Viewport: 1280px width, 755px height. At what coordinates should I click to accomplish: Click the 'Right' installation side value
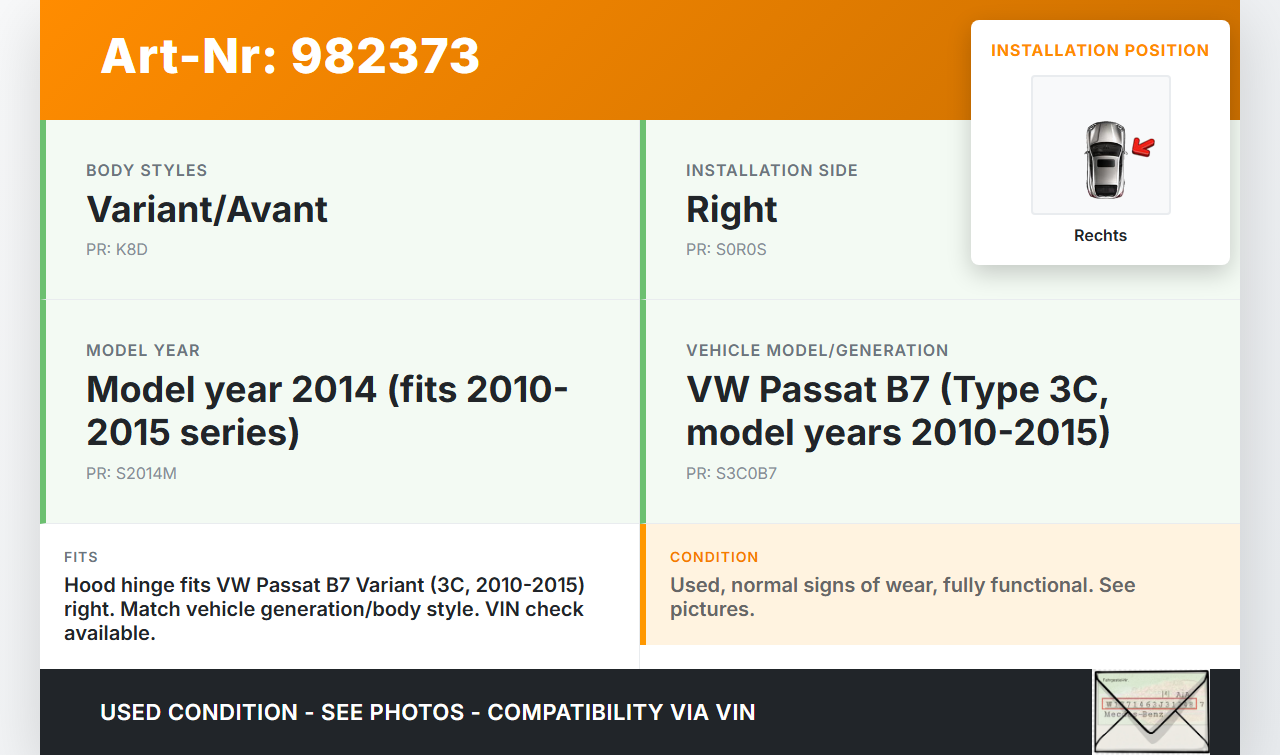732,209
